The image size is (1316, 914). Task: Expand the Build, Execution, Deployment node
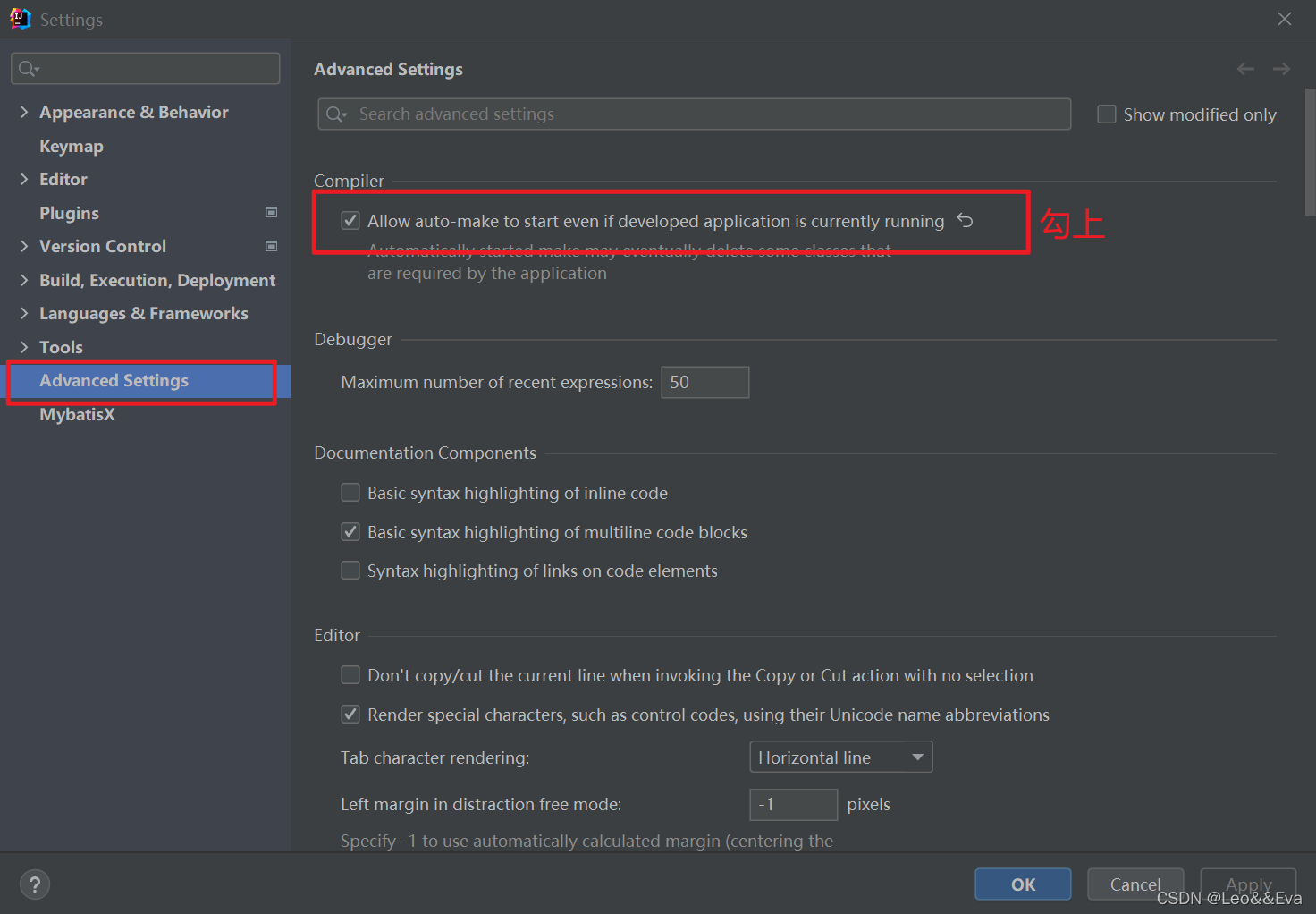tap(24, 280)
